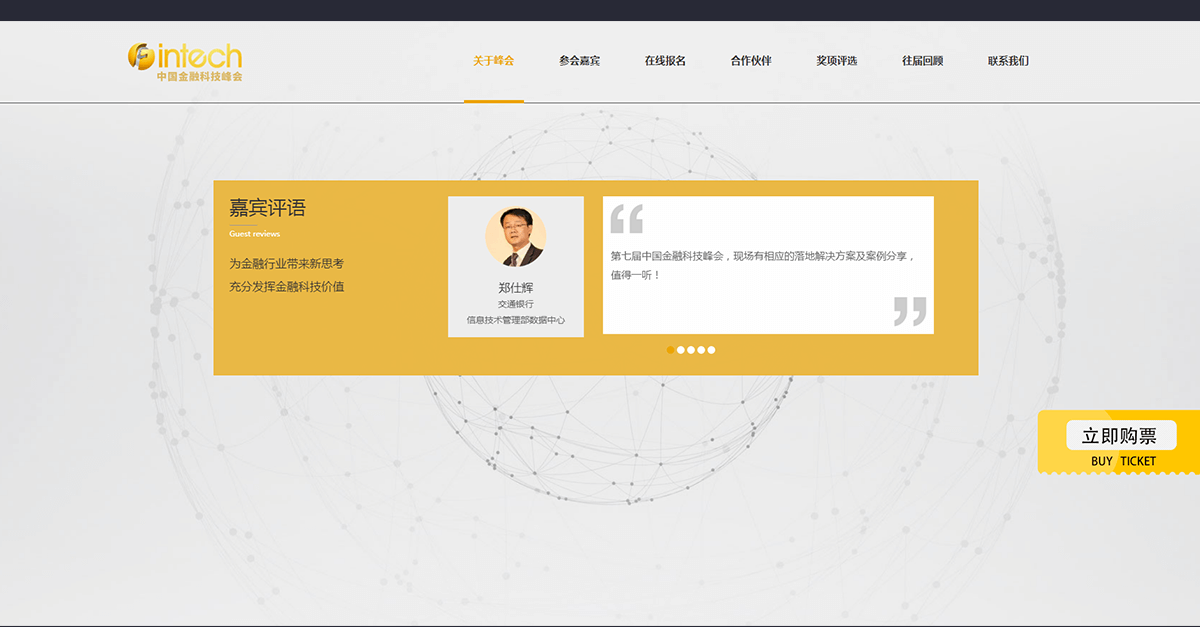Open the 奖项评选 menu item

[837, 61]
